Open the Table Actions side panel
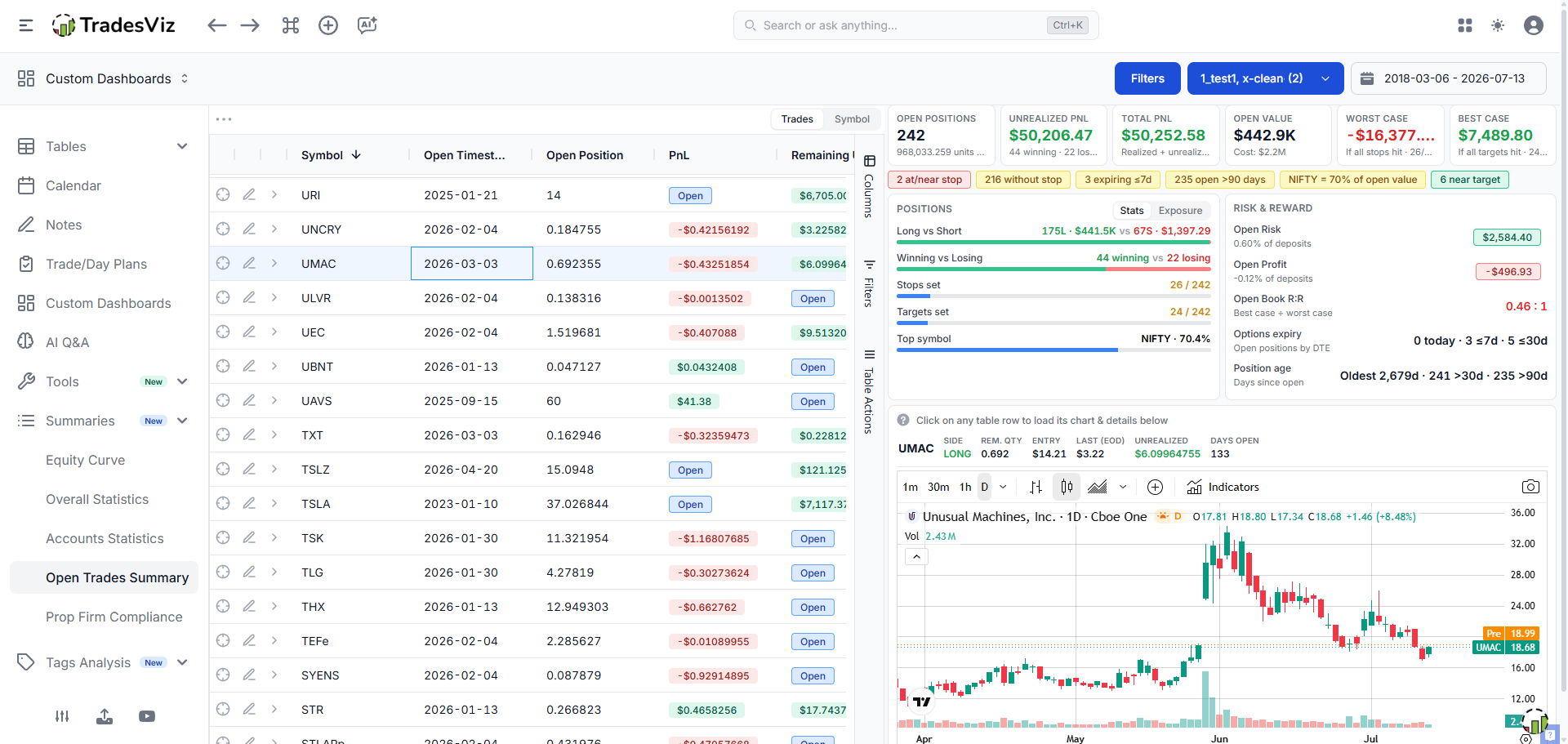Viewport: 1568px width, 744px height. (x=869, y=391)
